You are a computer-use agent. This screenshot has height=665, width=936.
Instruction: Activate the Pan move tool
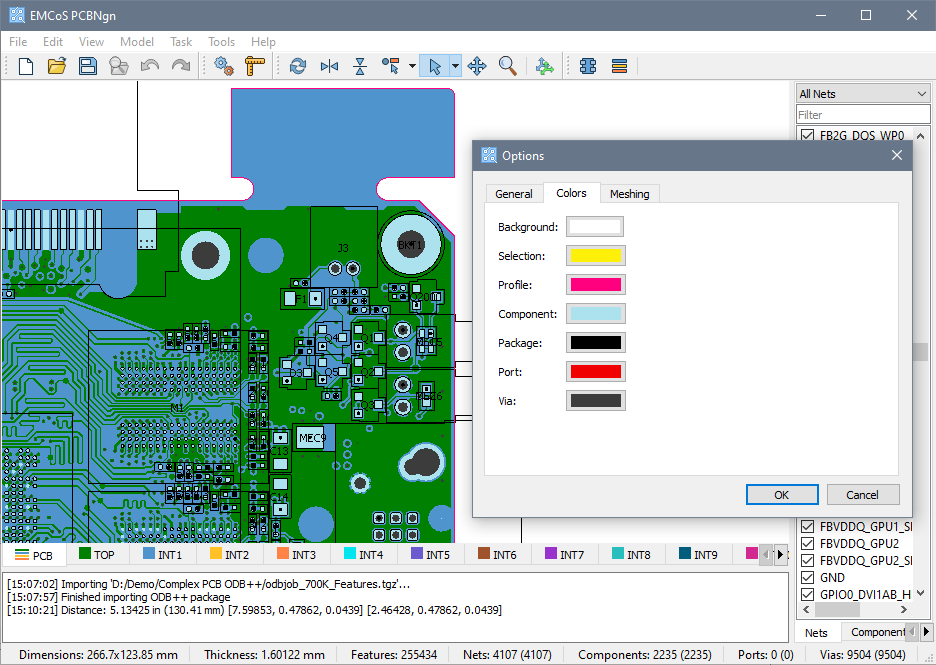point(477,66)
